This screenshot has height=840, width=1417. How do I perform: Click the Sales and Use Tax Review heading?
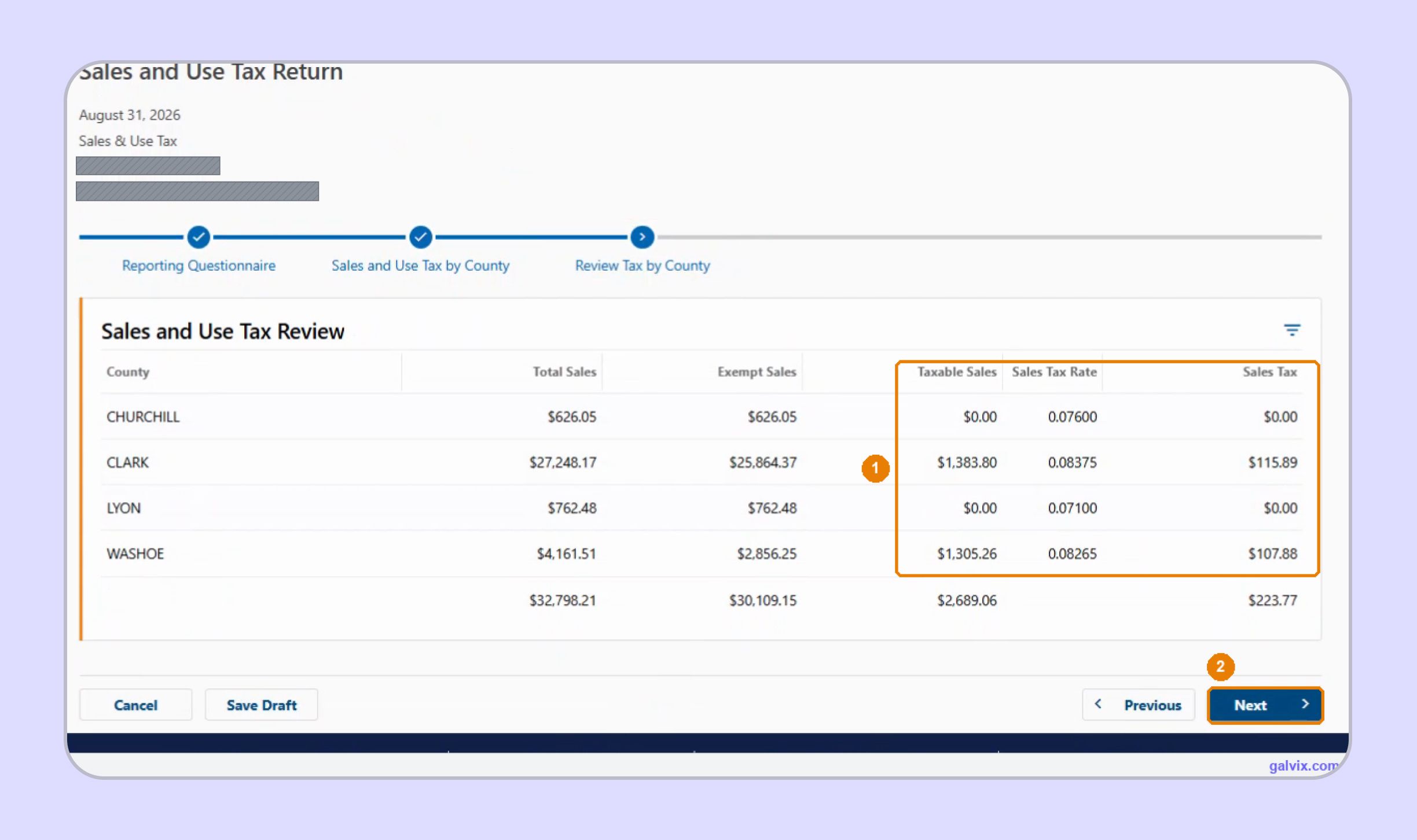click(223, 331)
